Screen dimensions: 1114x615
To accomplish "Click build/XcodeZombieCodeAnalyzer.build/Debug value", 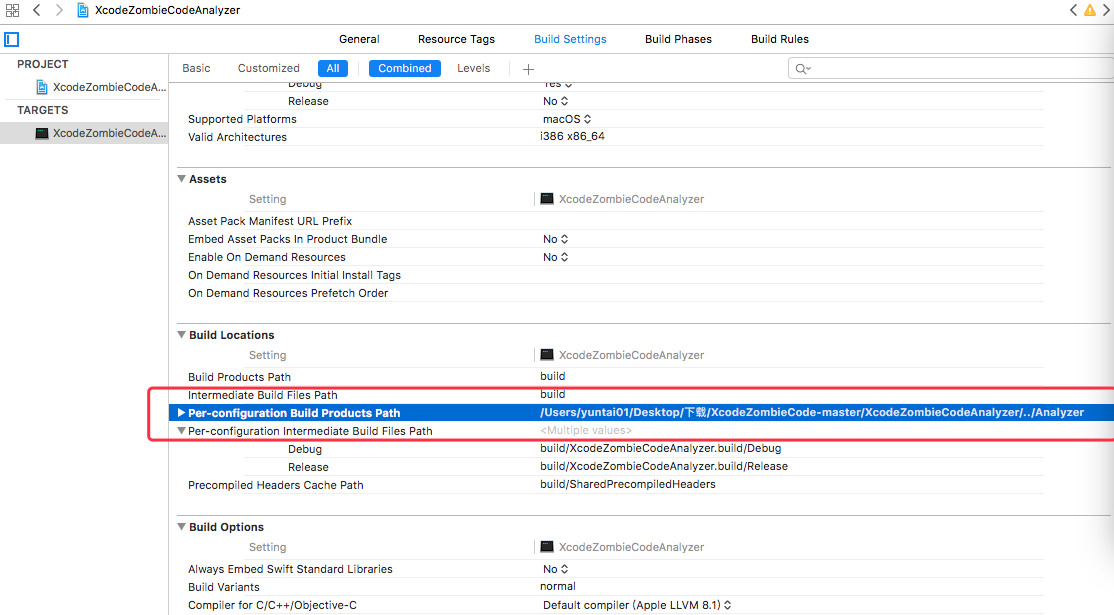I will point(661,448).
